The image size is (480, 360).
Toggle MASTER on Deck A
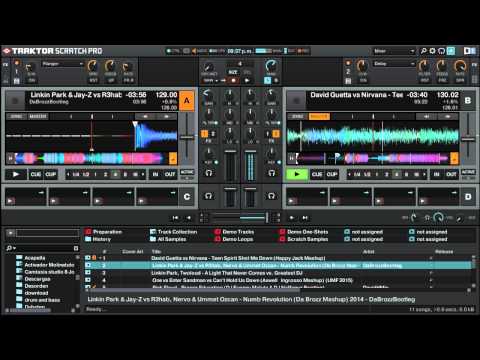pos(38,116)
